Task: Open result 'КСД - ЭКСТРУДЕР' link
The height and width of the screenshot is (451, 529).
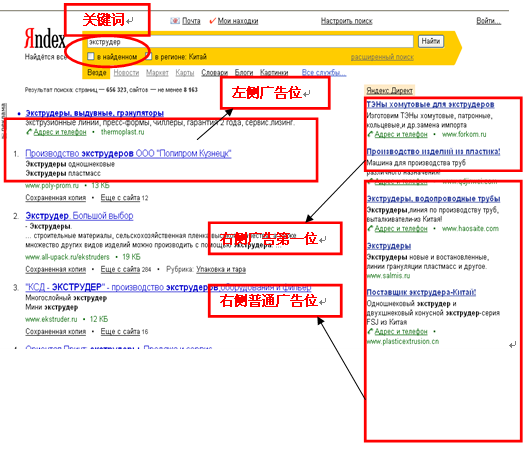Action: 168,287
